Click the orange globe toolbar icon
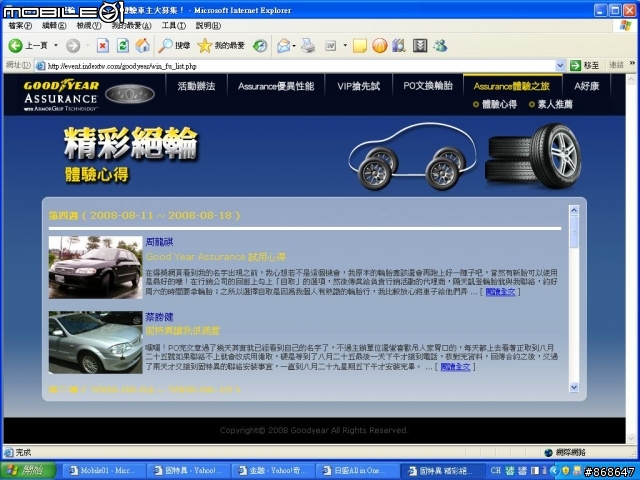Screen dimensions: 640x480 [380, 45]
